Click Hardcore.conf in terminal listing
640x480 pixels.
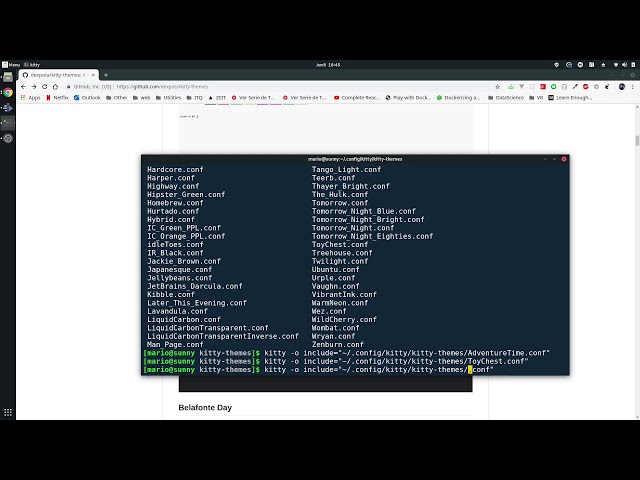(175, 169)
